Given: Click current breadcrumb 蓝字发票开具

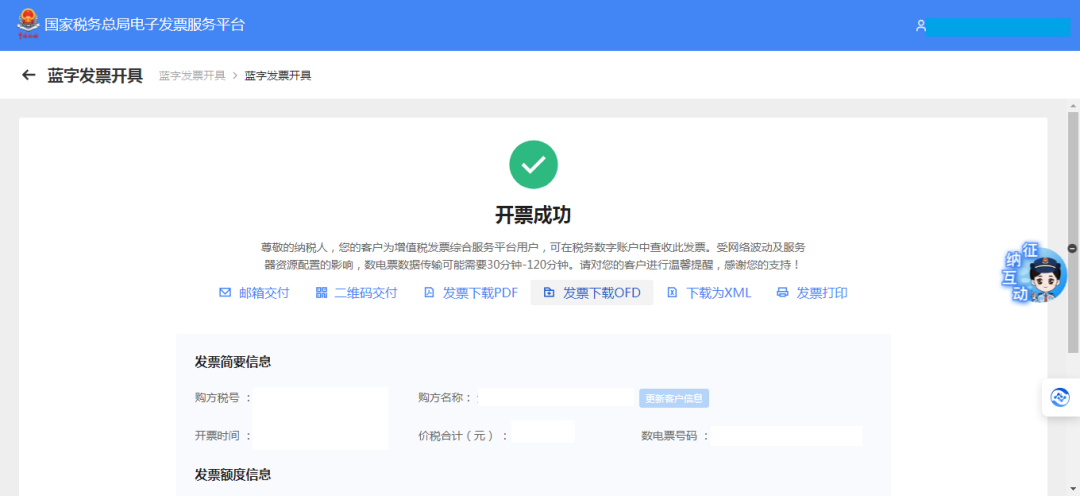Looking at the screenshot, I should [x=278, y=75].
